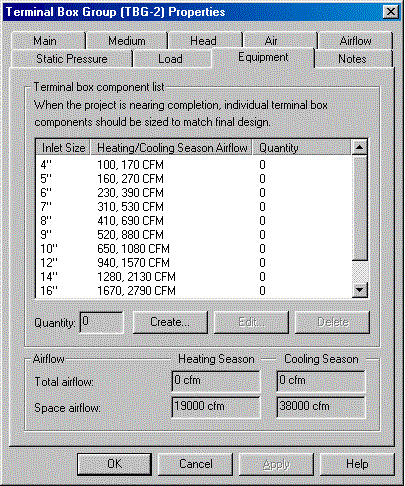Select the 10" inlet size row
405x486 pixels.
point(193,249)
